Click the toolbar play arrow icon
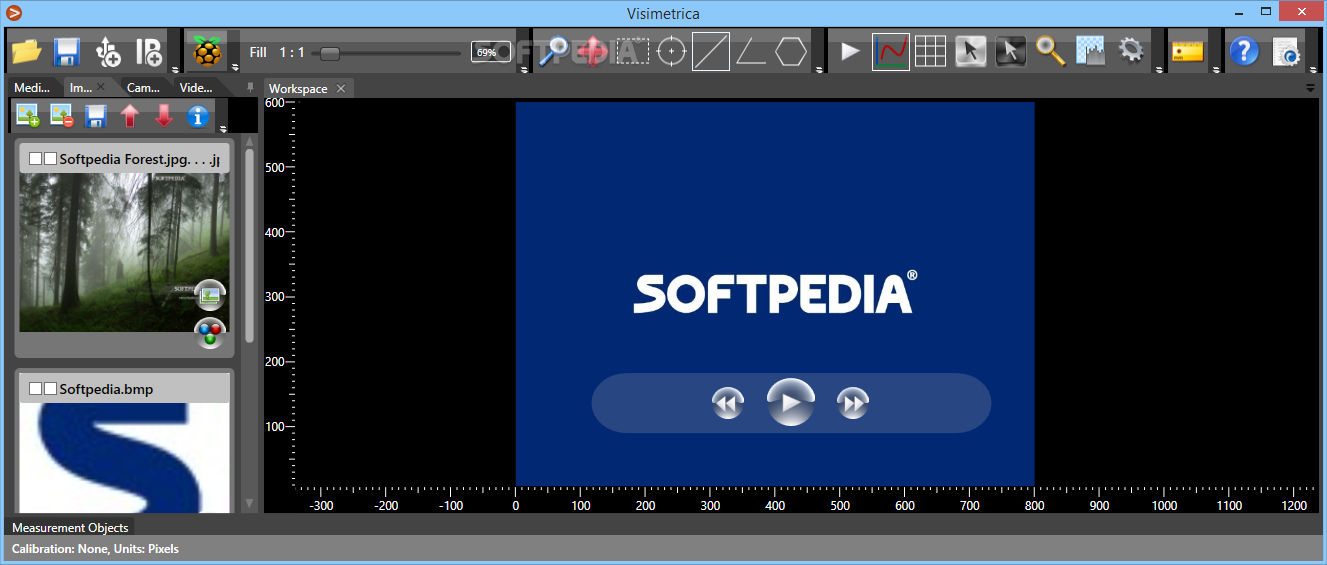 click(x=851, y=51)
